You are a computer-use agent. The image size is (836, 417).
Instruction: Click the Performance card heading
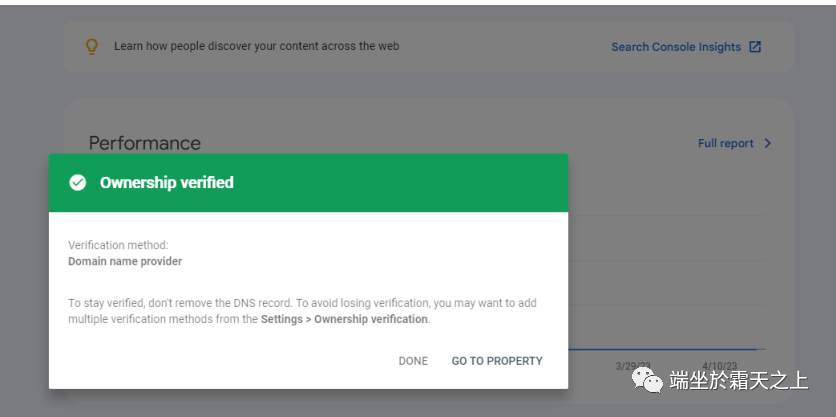click(144, 143)
